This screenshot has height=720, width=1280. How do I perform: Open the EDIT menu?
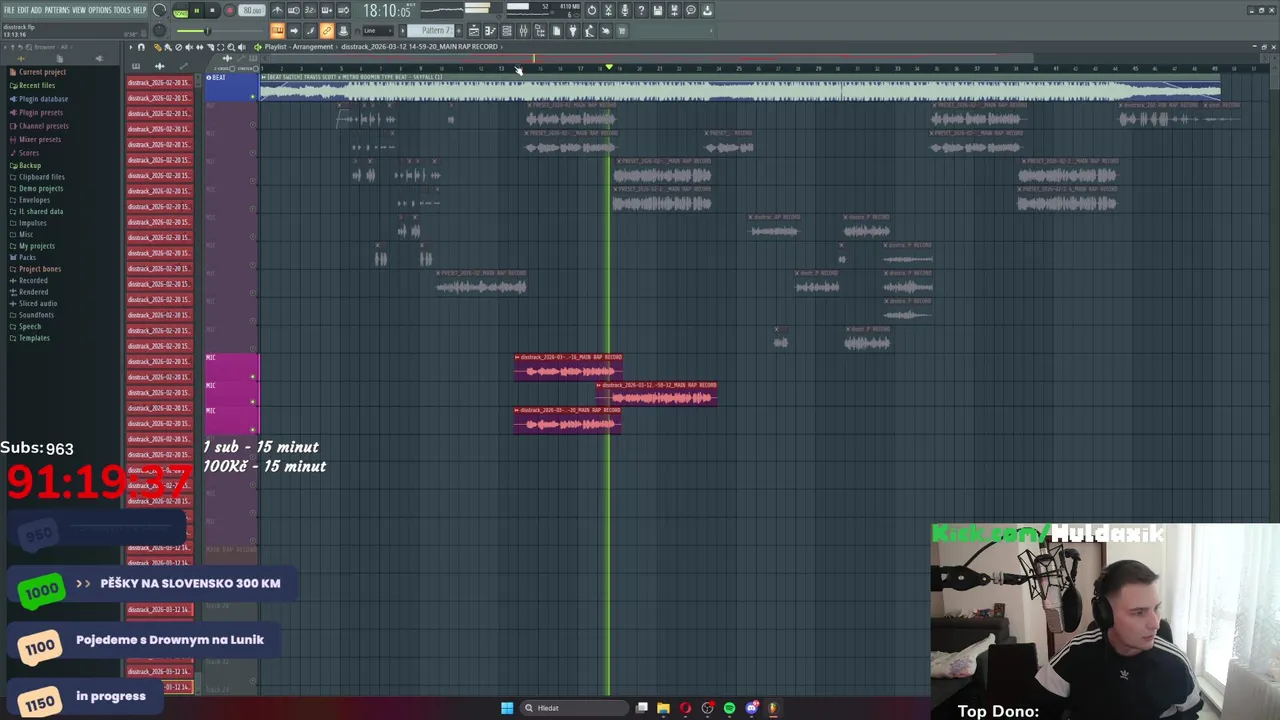[23, 10]
